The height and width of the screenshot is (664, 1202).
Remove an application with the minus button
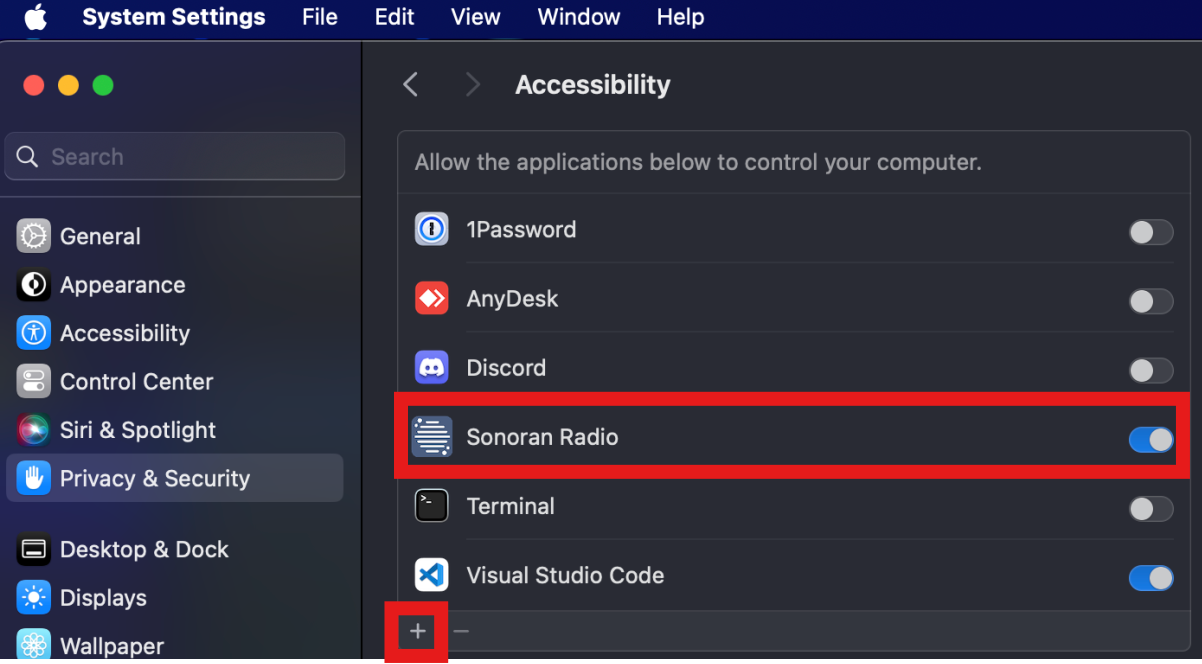point(461,631)
